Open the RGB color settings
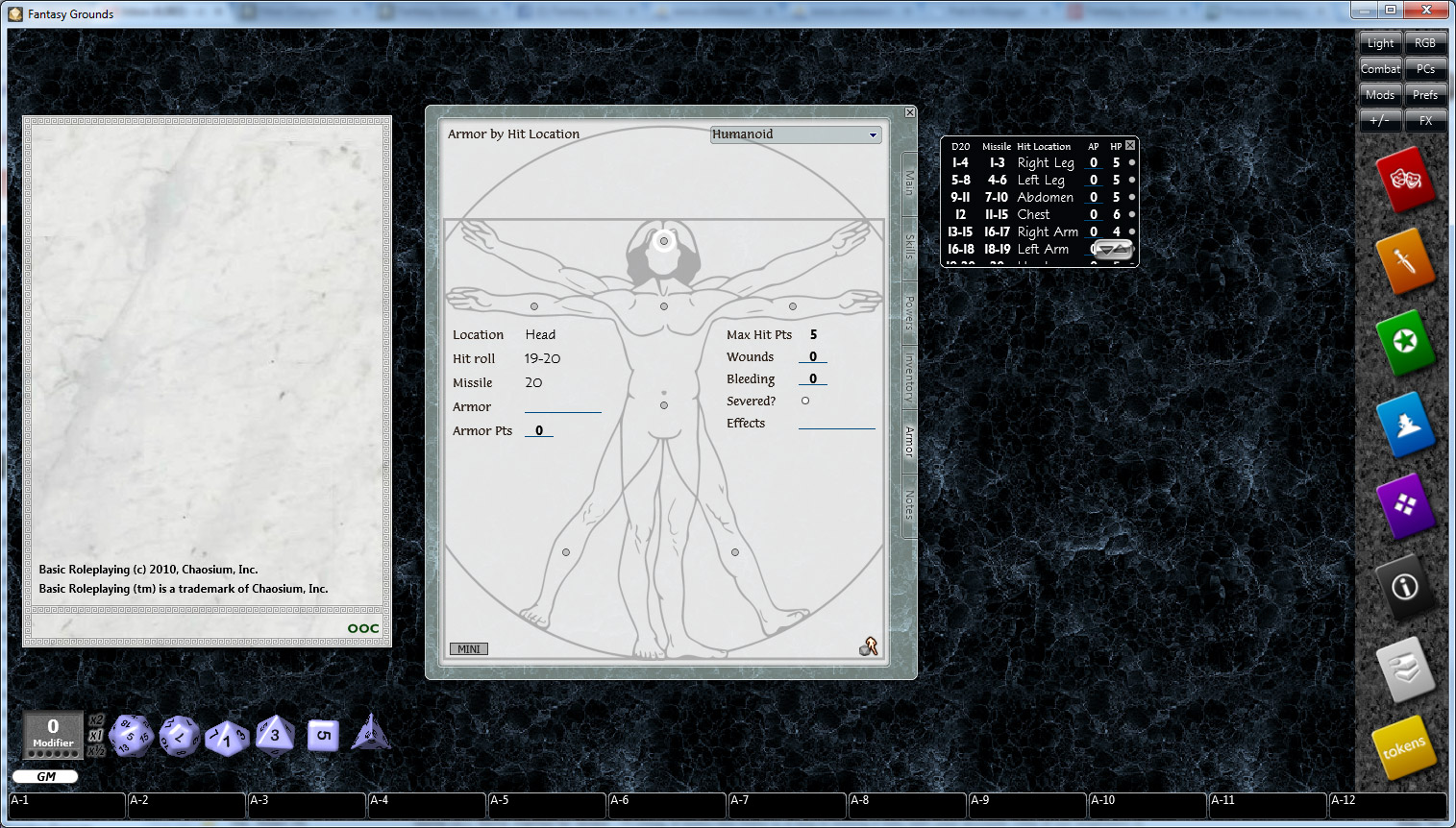The image size is (1456, 828). 1425,42
